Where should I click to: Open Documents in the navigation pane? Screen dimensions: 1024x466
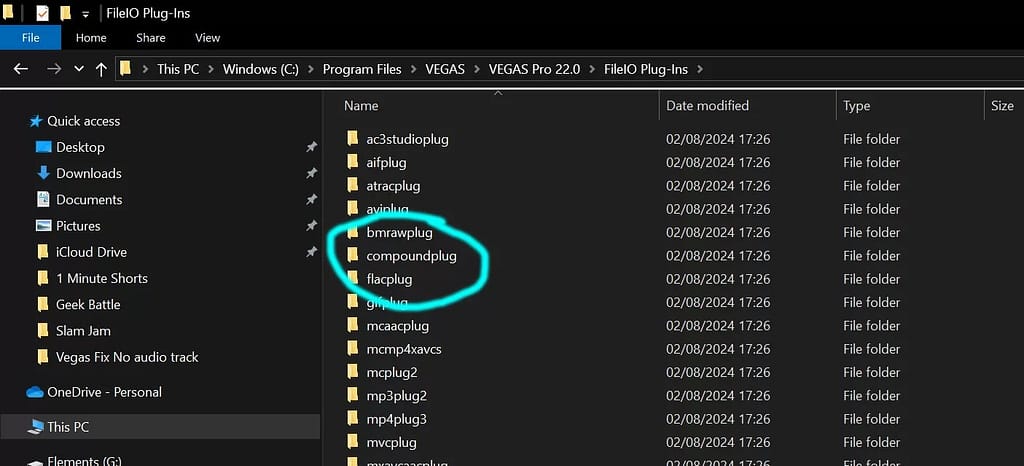click(89, 200)
